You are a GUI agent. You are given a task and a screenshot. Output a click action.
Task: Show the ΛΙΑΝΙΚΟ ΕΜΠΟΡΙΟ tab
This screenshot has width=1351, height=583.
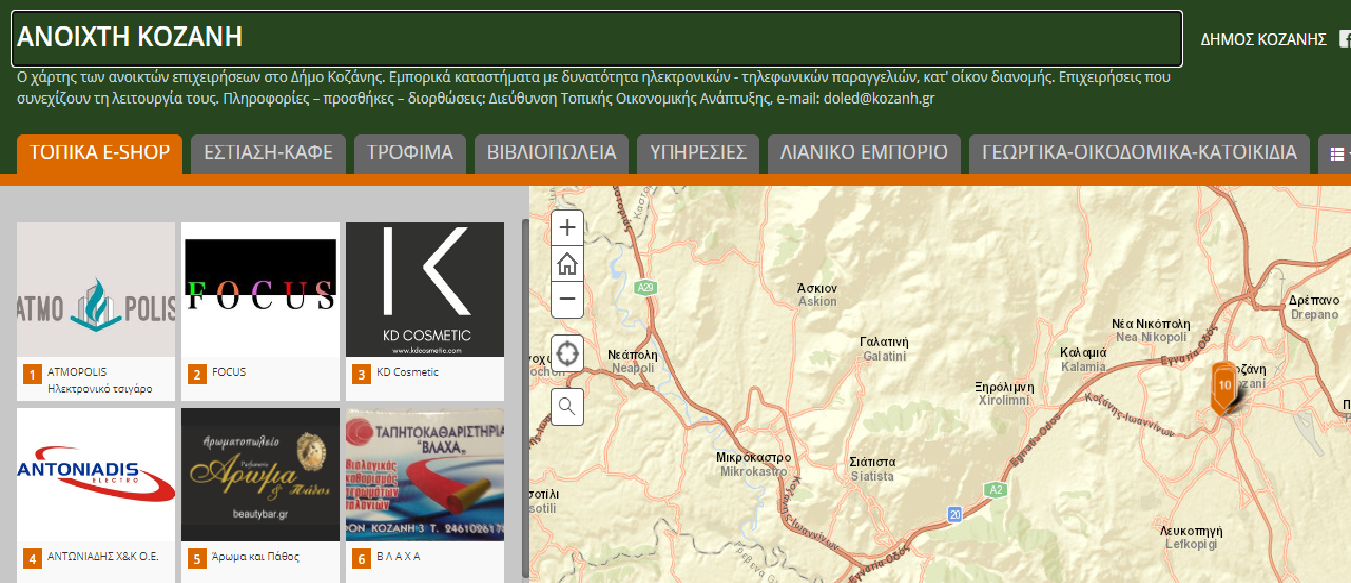[x=863, y=153]
